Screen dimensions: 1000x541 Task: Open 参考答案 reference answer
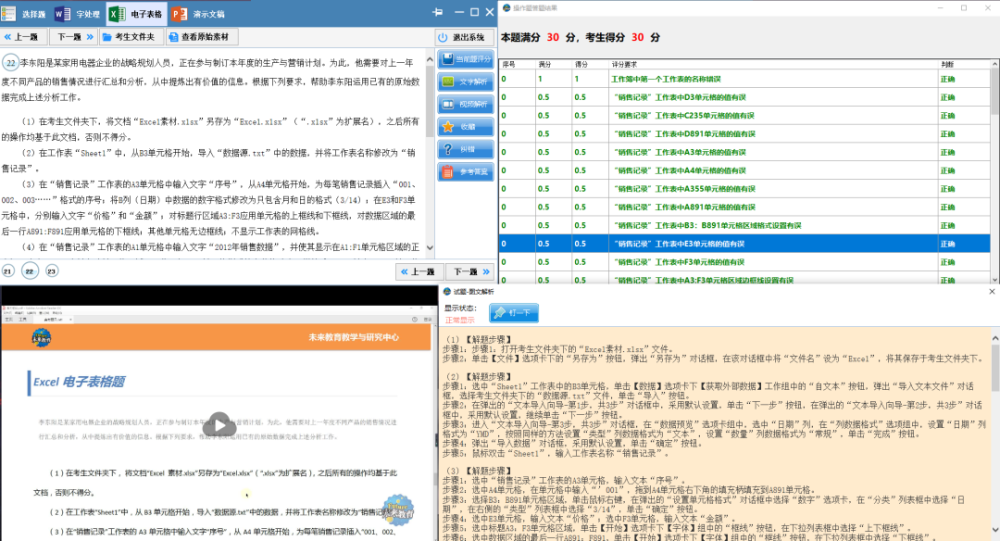click(x=466, y=172)
